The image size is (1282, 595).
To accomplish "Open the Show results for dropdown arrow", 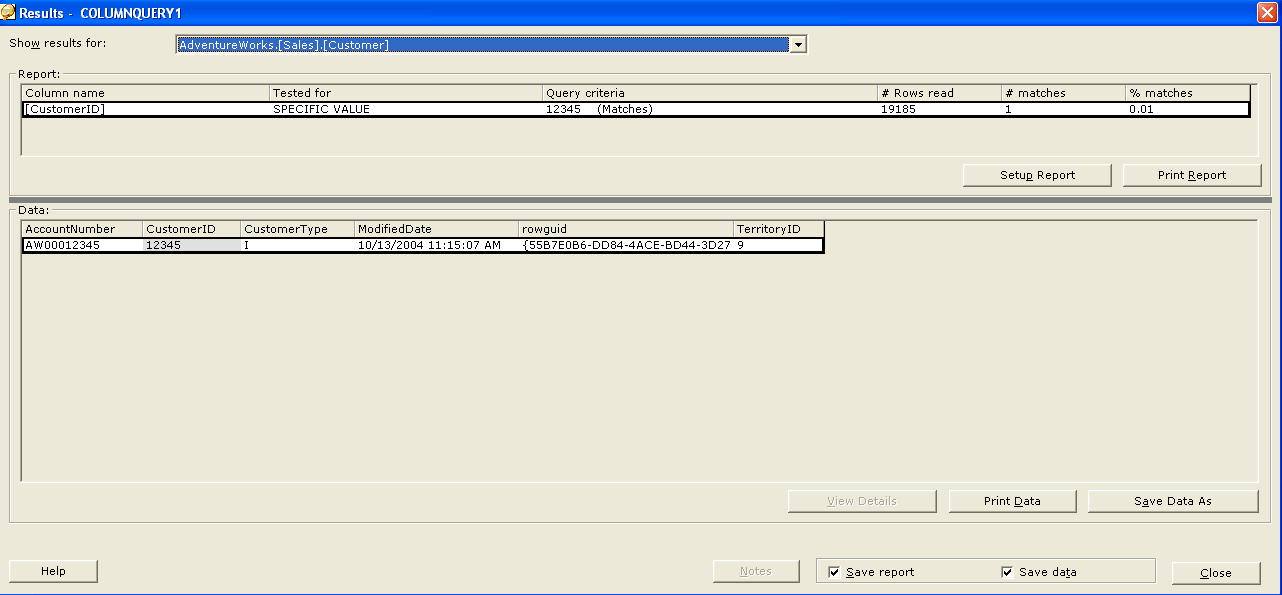I will (x=797, y=45).
